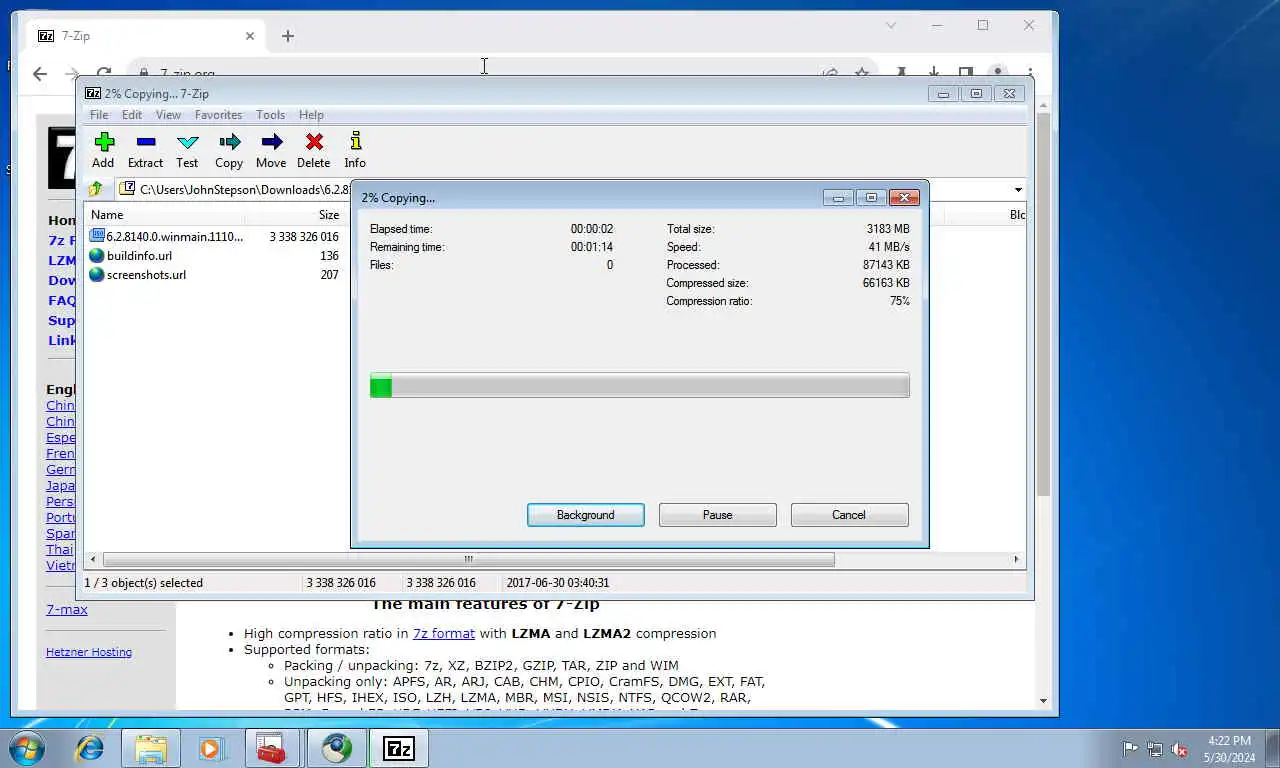Click the size value 3 338 326 016
The image size is (1280, 768).
pos(304,237)
